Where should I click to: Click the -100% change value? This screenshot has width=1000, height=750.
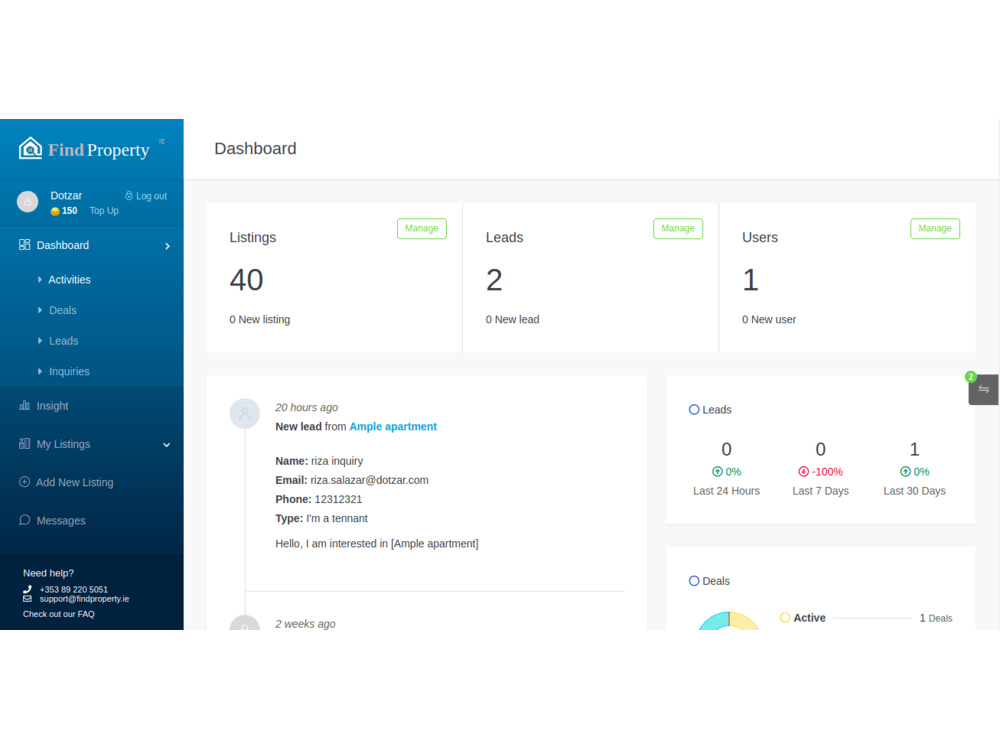827,472
